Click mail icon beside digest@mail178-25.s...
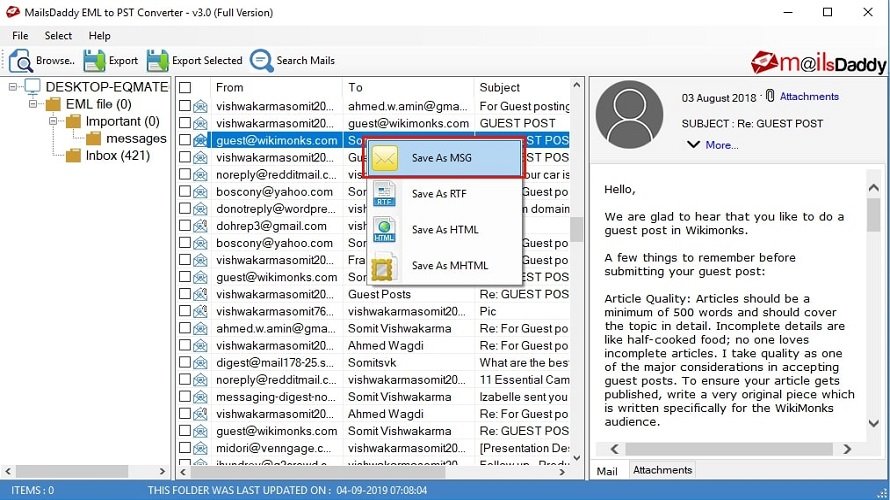Screen dimensions: 890x500 [x=200, y=363]
